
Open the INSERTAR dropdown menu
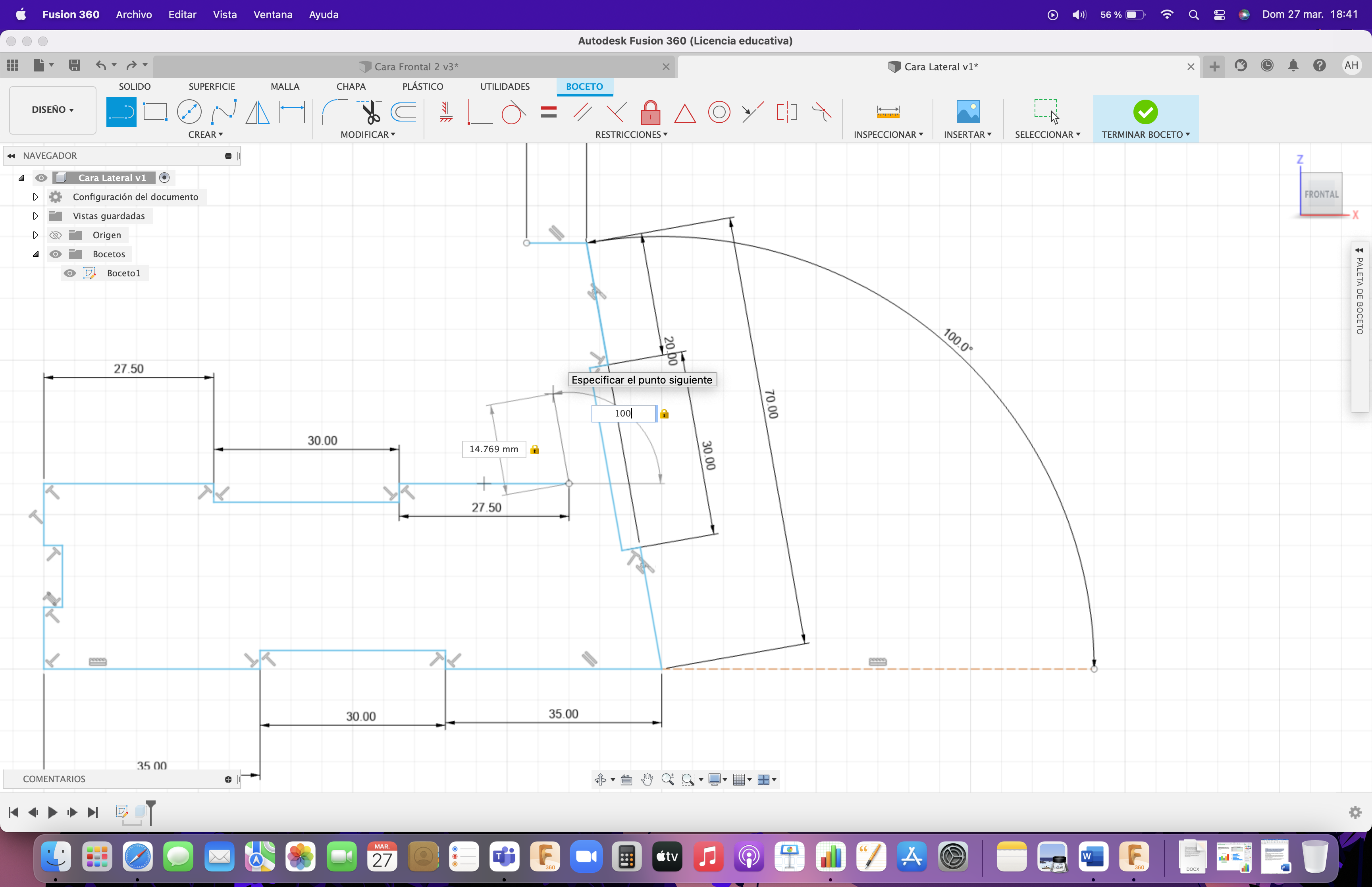(x=968, y=134)
